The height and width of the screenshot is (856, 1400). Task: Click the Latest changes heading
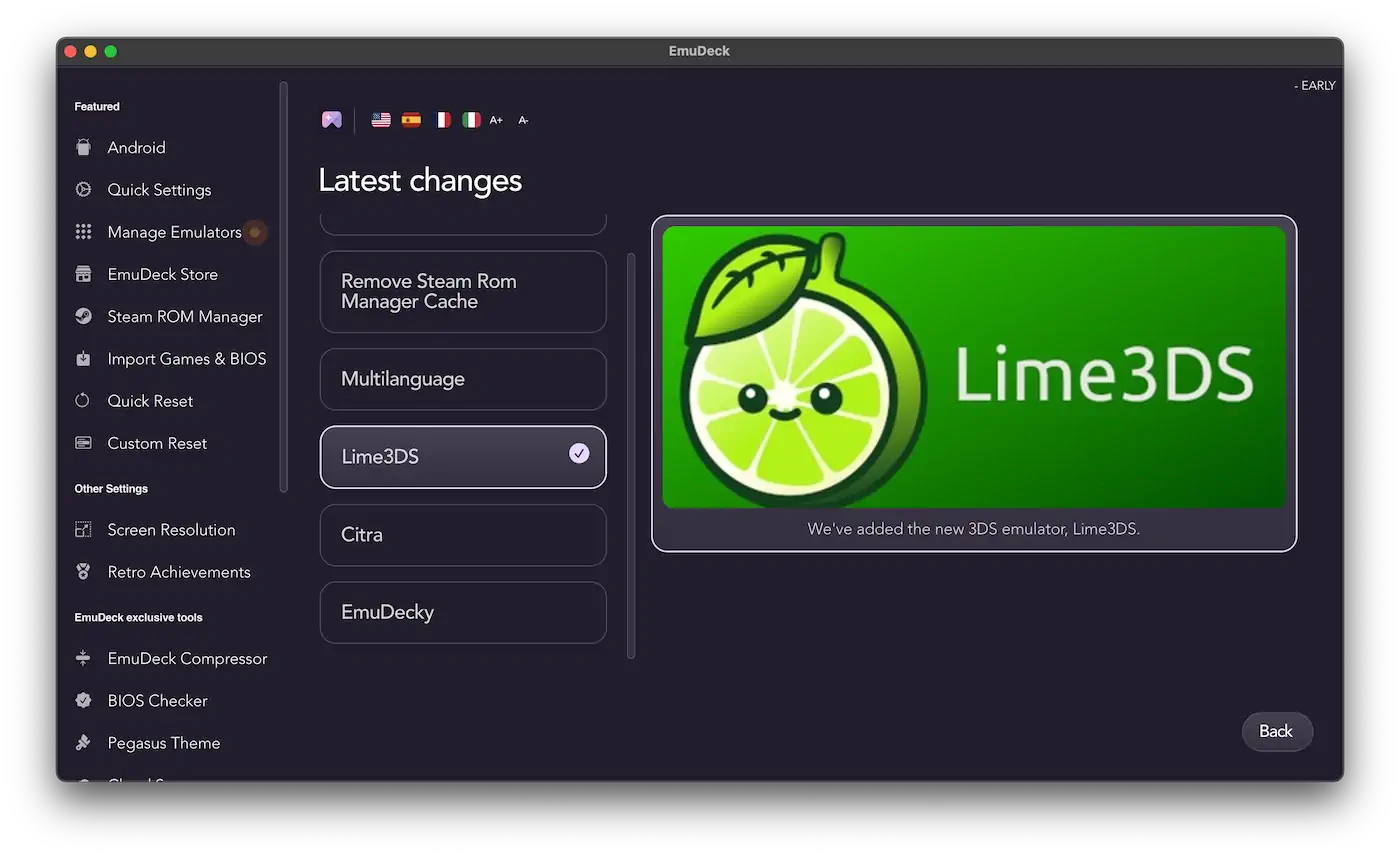(420, 180)
